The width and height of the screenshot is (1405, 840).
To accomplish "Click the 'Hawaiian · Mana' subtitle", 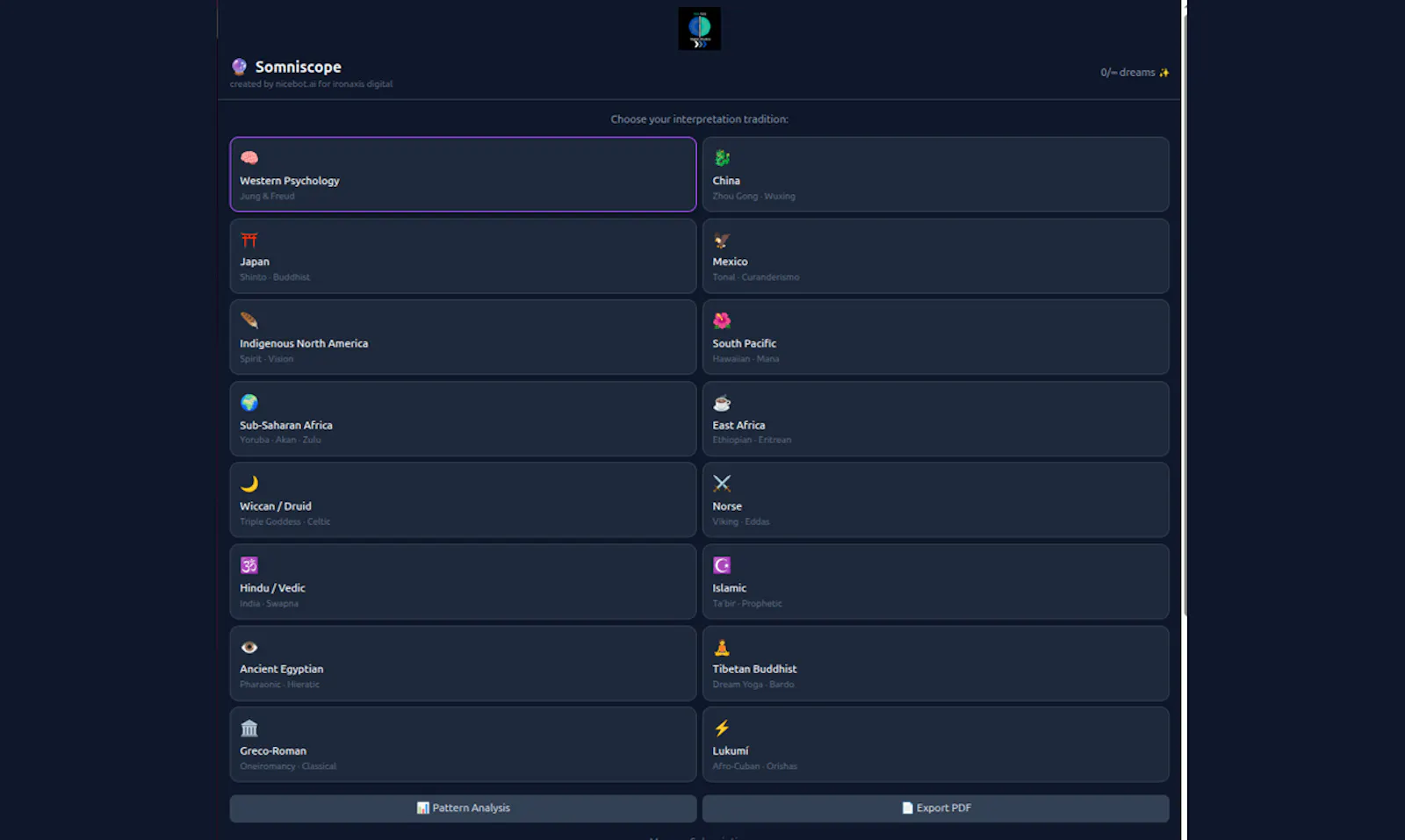I will coord(746,359).
